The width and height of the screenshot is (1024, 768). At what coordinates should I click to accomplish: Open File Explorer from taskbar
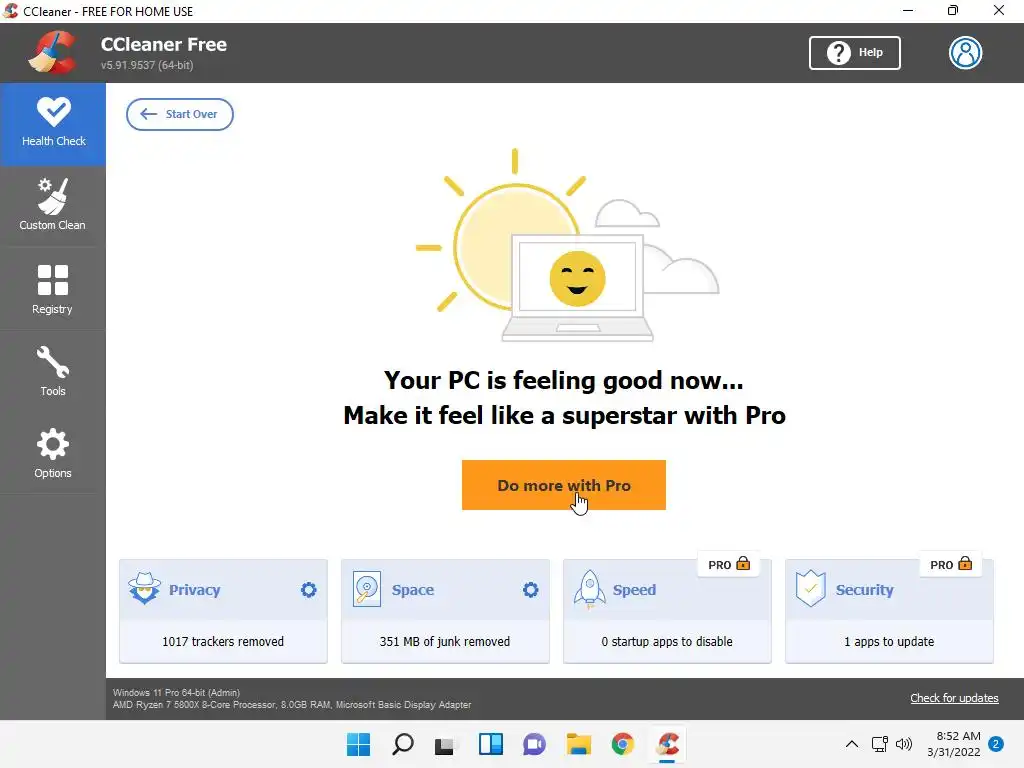[x=579, y=744]
